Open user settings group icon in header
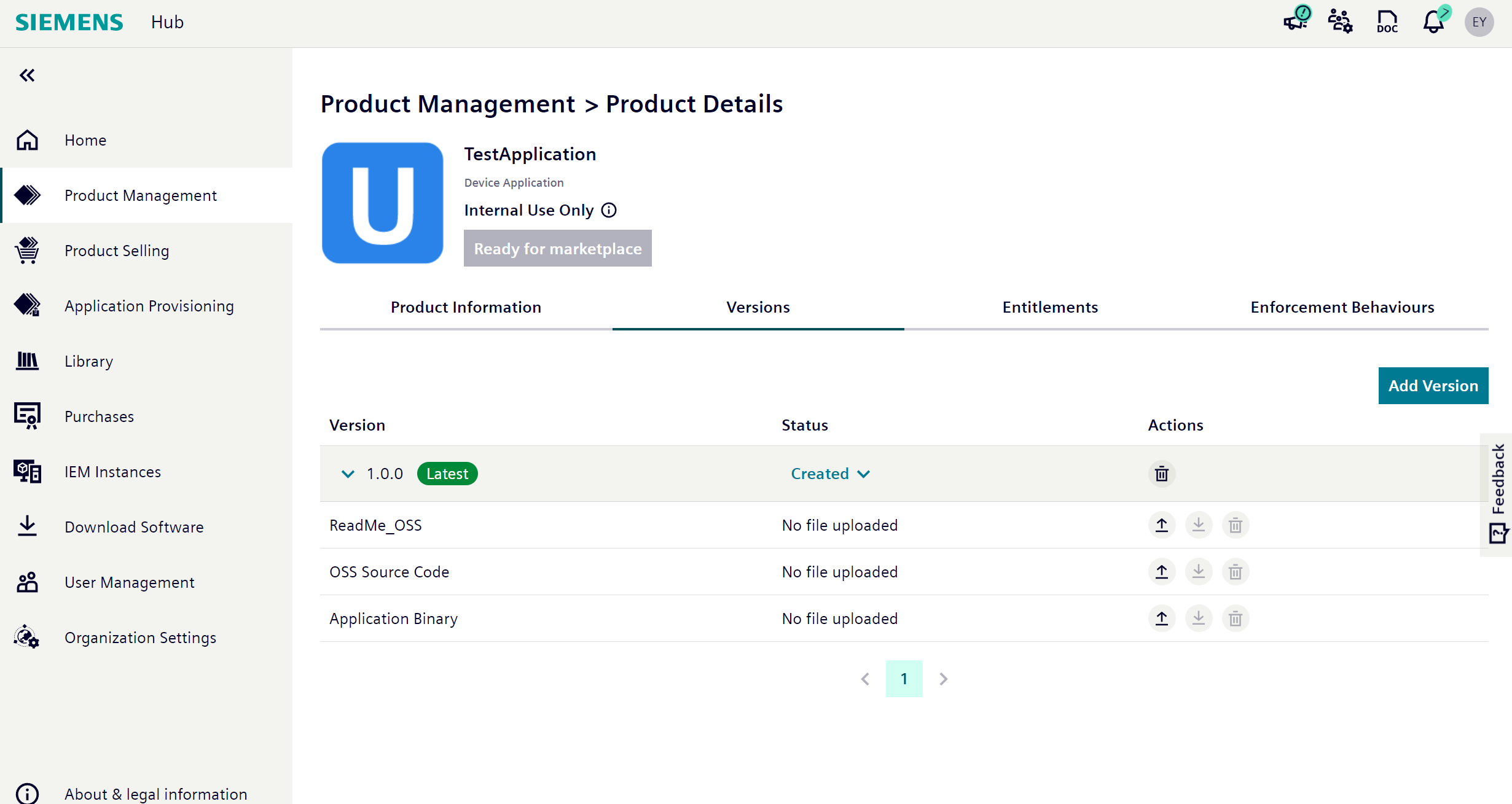The height and width of the screenshot is (804, 1512). tap(1340, 21)
